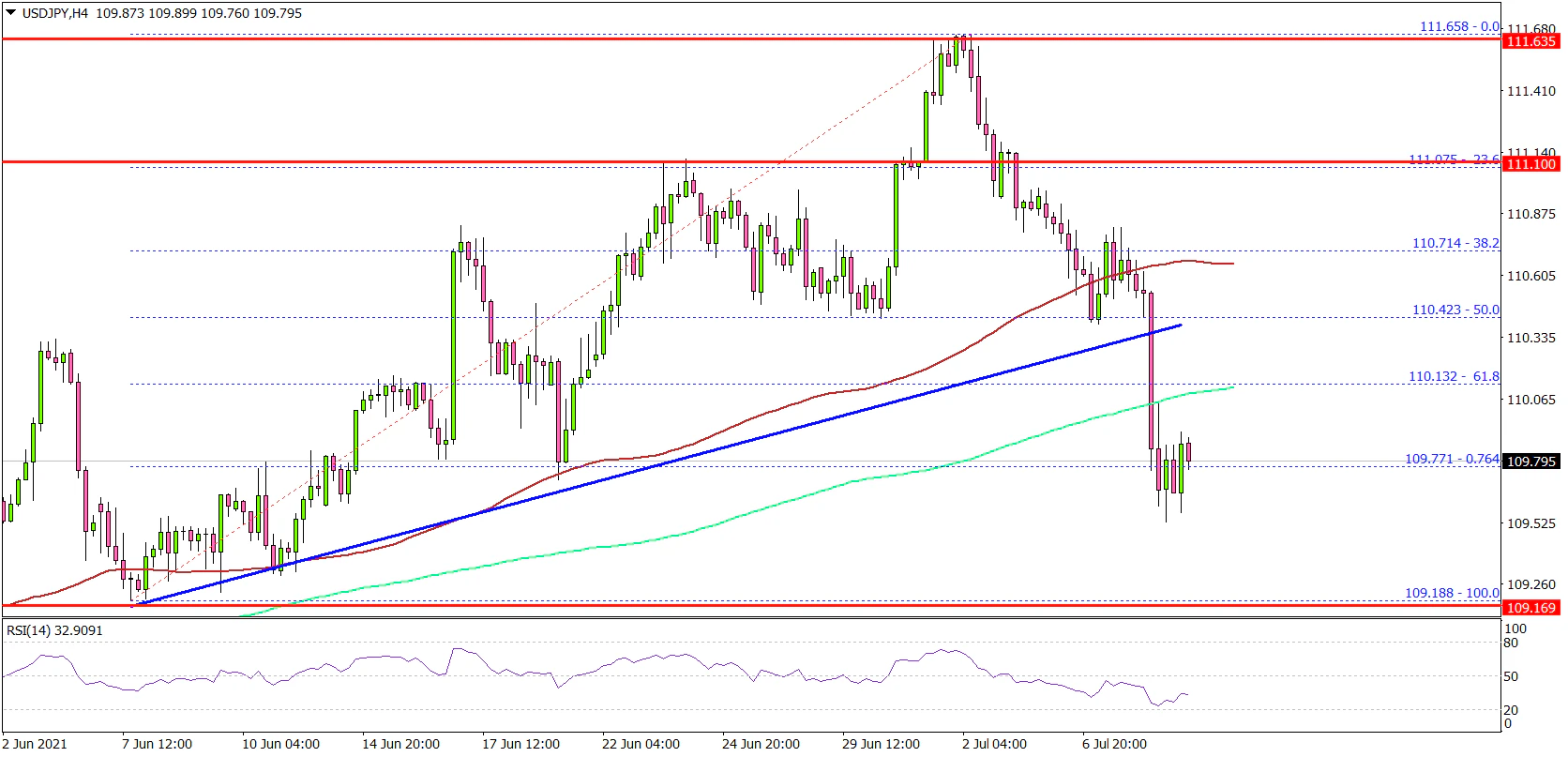1568x757 pixels.
Task: Select the red 111.100 price tag
Action: click(x=1530, y=164)
